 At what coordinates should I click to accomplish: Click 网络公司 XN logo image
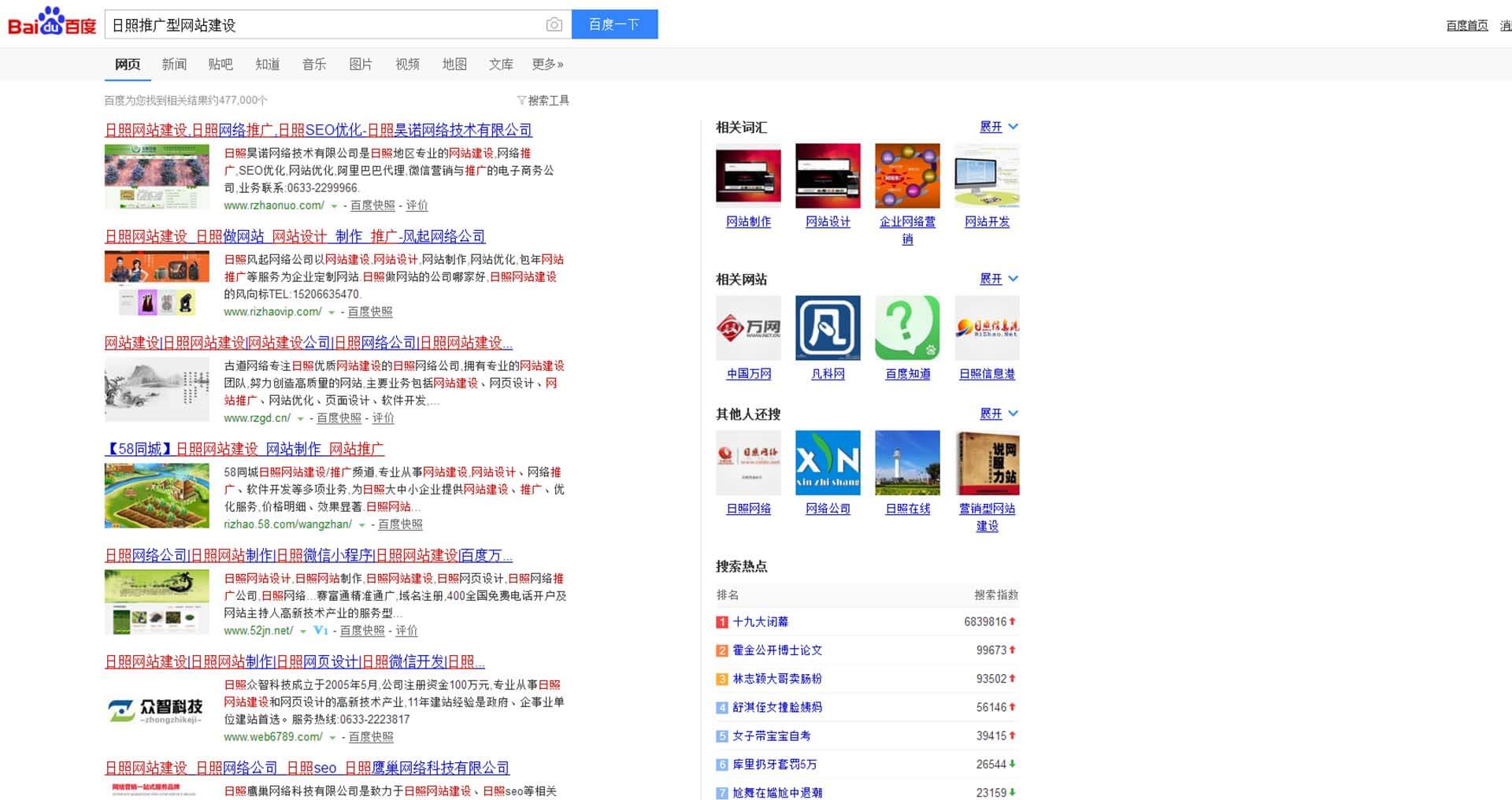point(828,462)
